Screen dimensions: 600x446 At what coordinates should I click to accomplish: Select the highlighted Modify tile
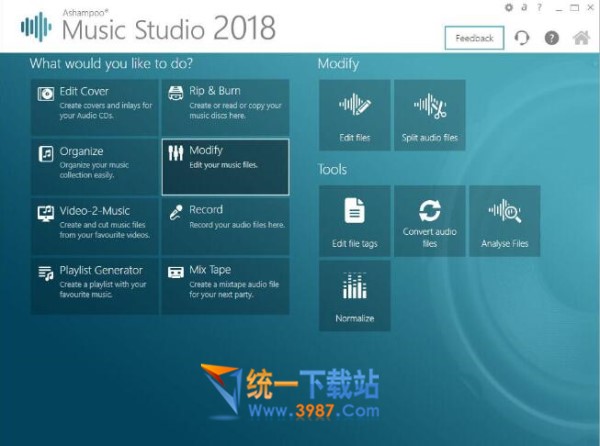coord(225,166)
